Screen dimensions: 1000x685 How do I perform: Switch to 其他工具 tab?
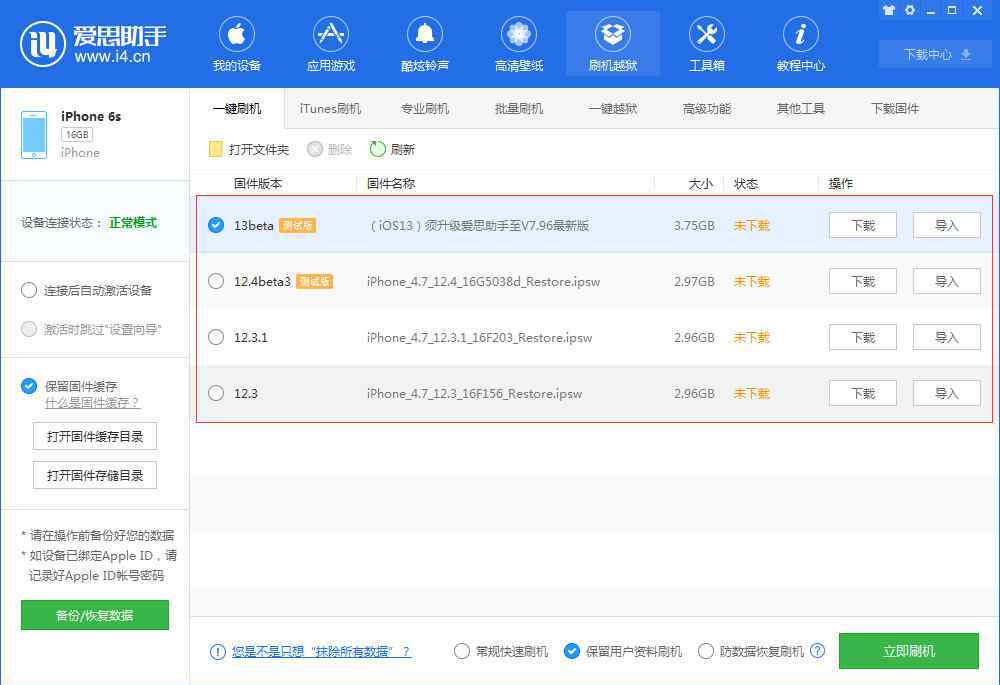coord(800,108)
